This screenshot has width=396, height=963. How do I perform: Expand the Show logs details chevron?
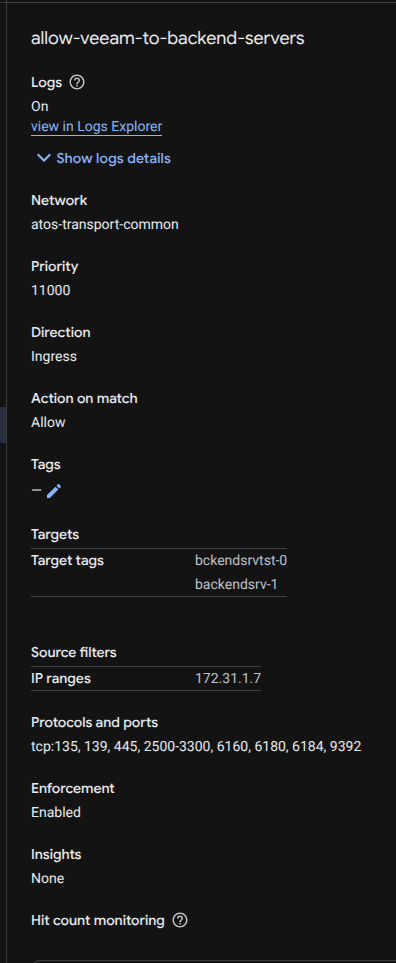pos(44,158)
